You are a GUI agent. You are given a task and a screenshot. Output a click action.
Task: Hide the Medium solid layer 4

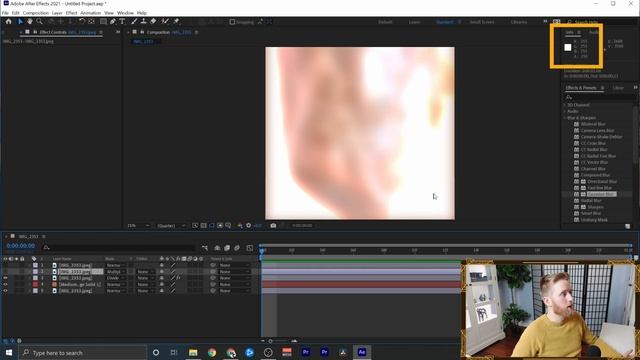click(x=5, y=284)
